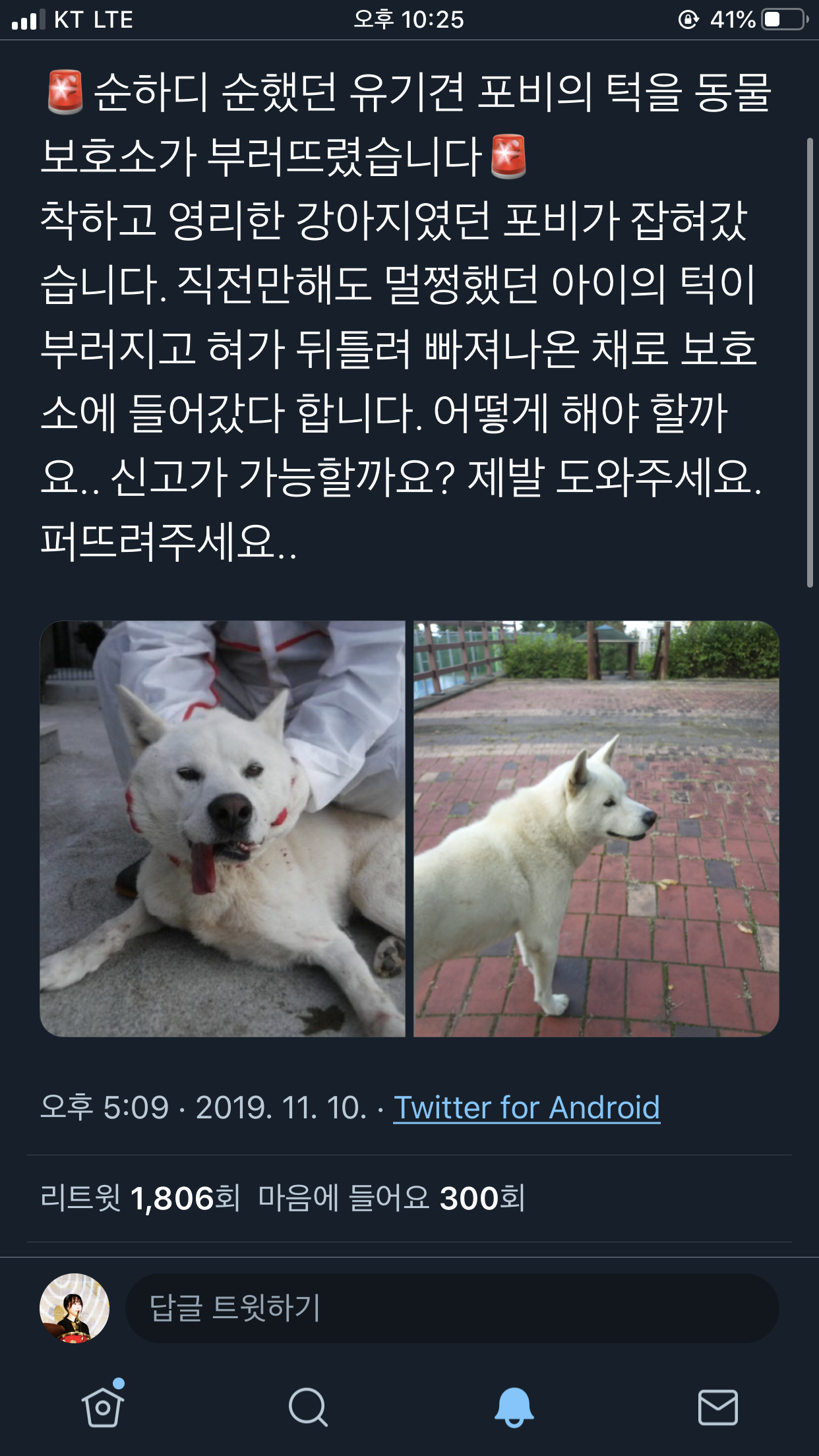
Task: Open the Twitter for Android link
Action: click(x=526, y=1107)
